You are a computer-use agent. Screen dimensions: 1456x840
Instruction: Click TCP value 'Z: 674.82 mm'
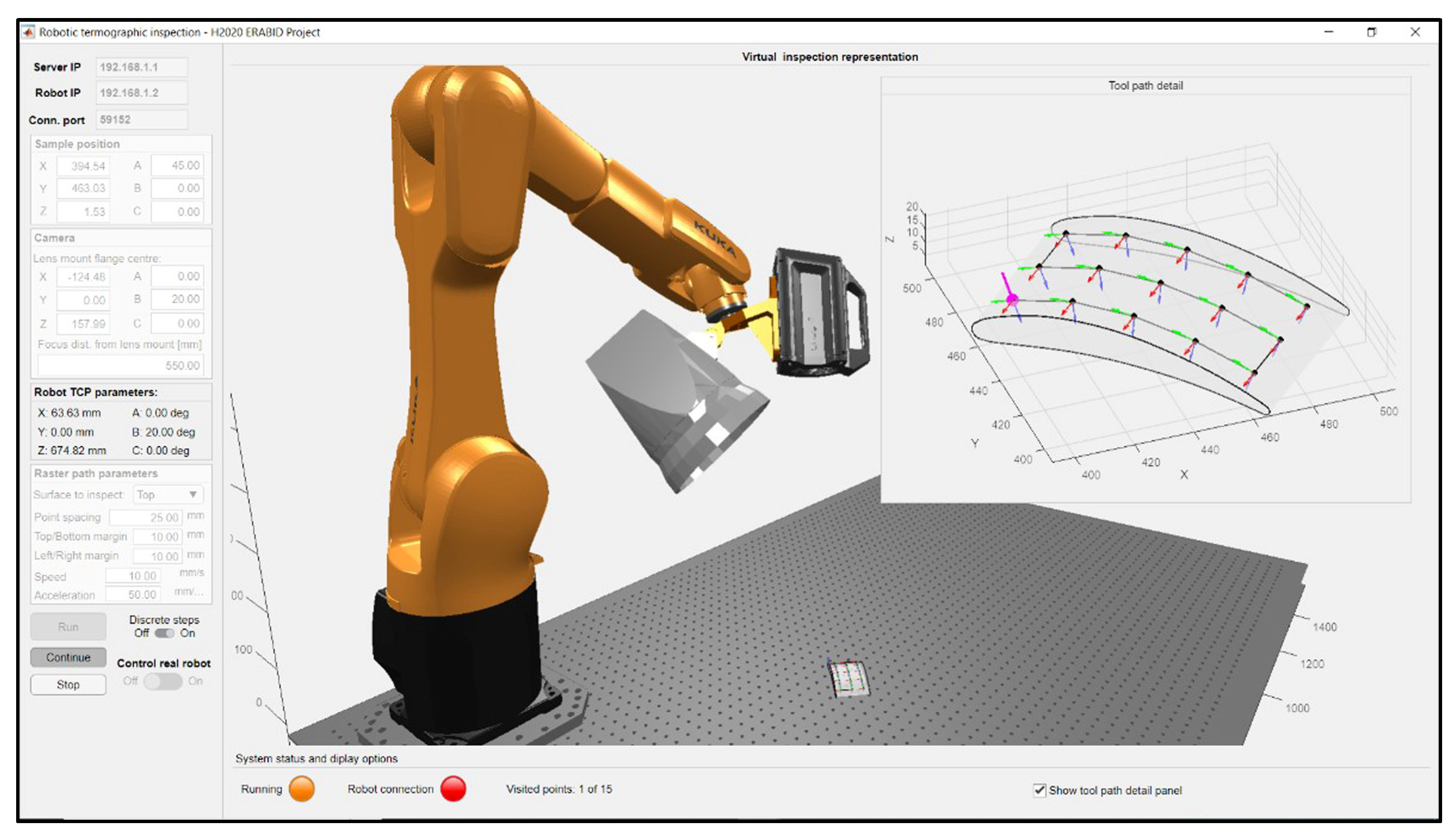[72, 451]
